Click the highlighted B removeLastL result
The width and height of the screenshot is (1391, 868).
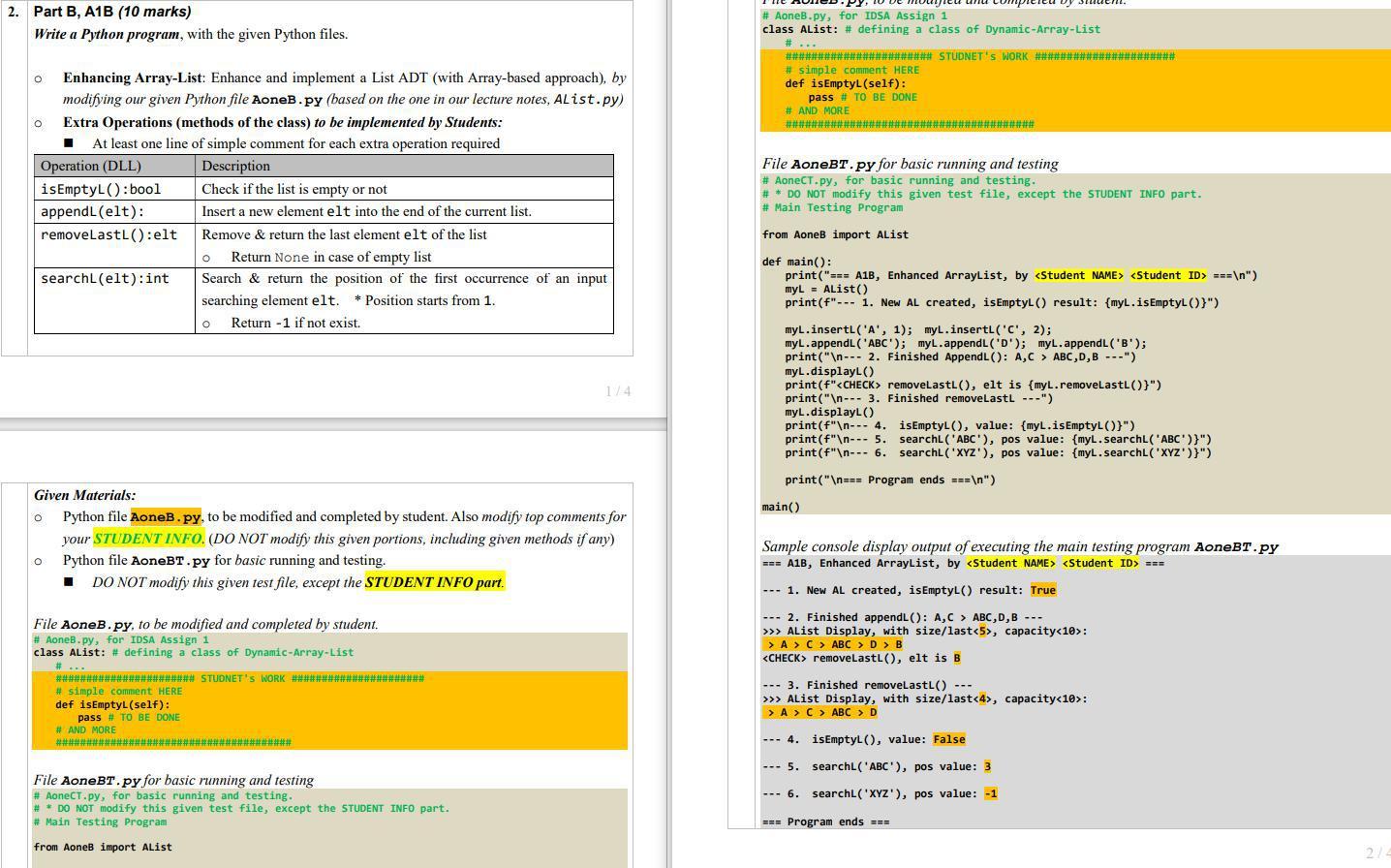coord(956,657)
